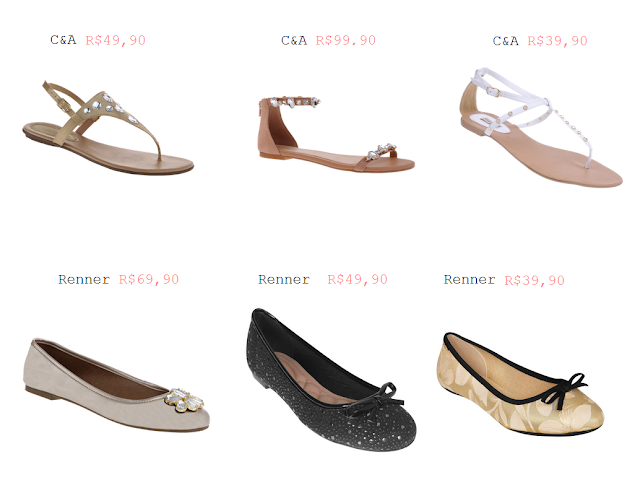Viewport: 640px width, 493px height.
Task: Select the black perforated ballet flat
Action: coord(331,380)
